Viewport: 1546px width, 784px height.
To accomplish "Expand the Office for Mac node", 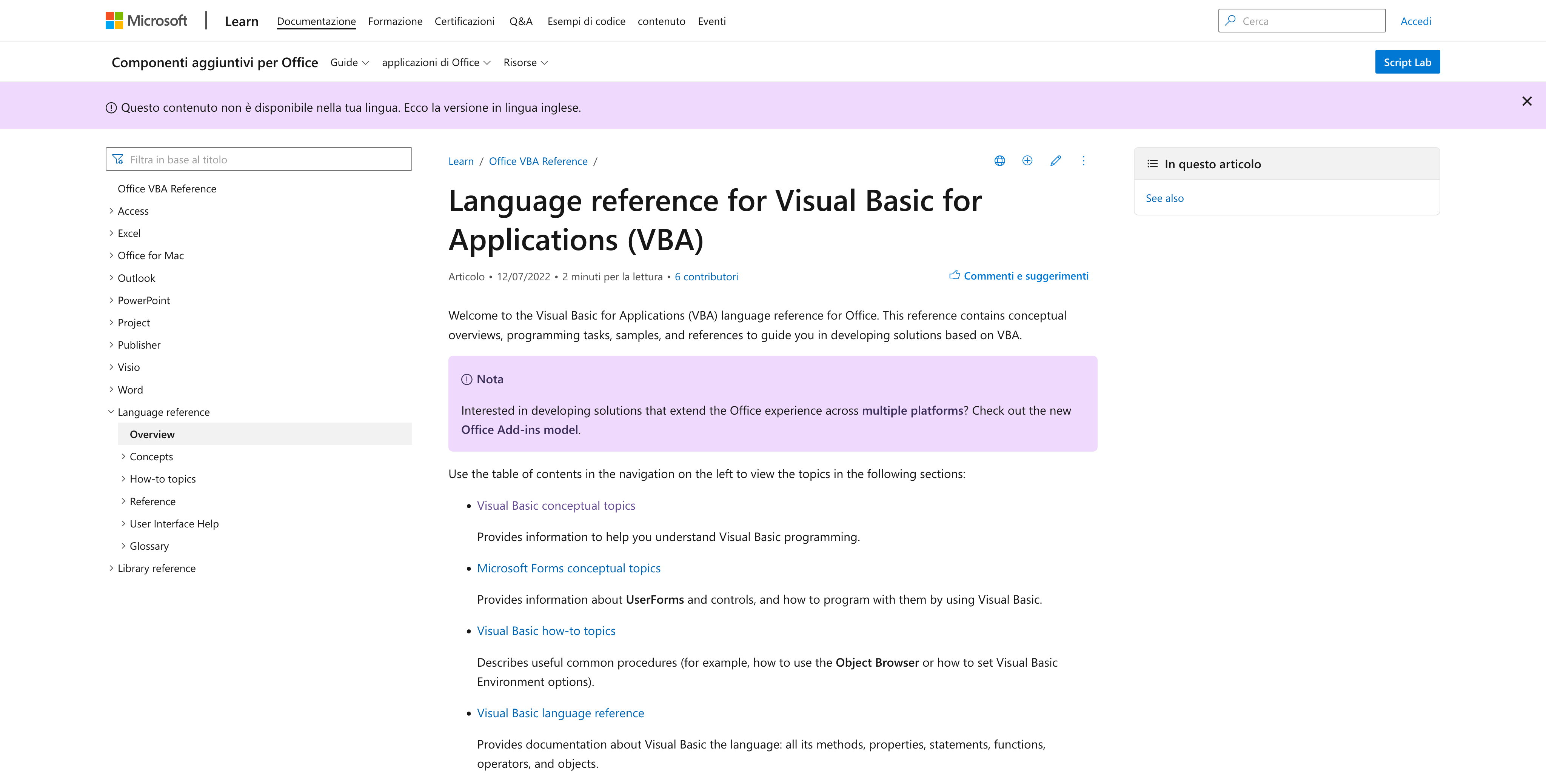I will (111, 255).
